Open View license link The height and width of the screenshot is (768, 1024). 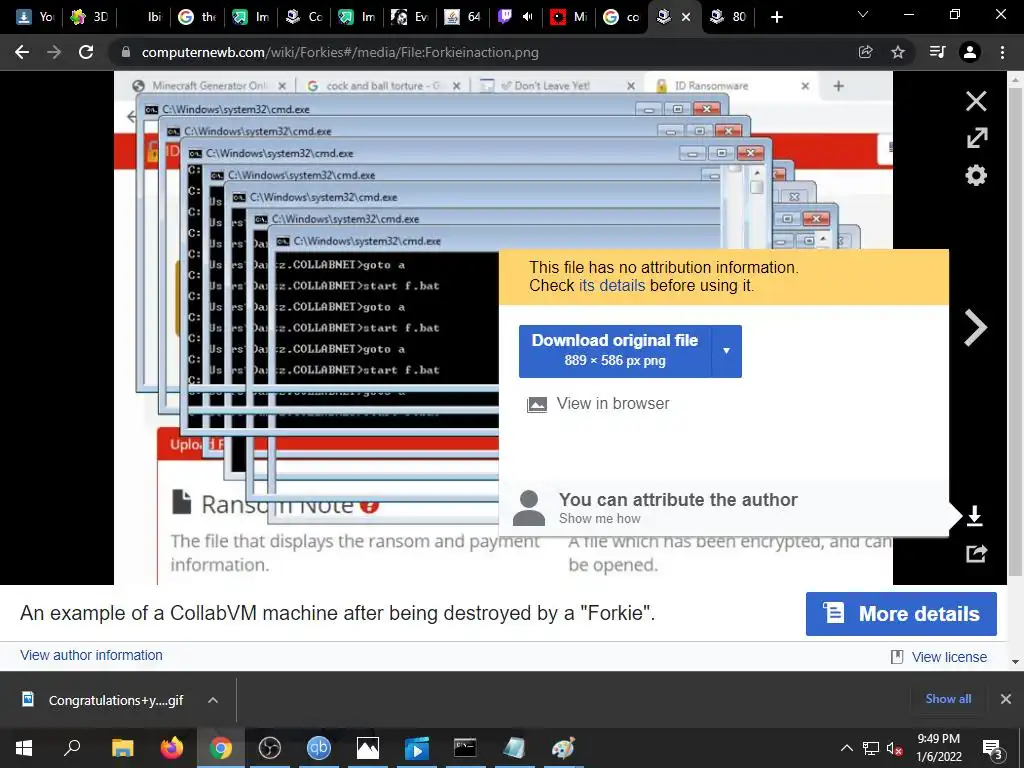click(949, 657)
